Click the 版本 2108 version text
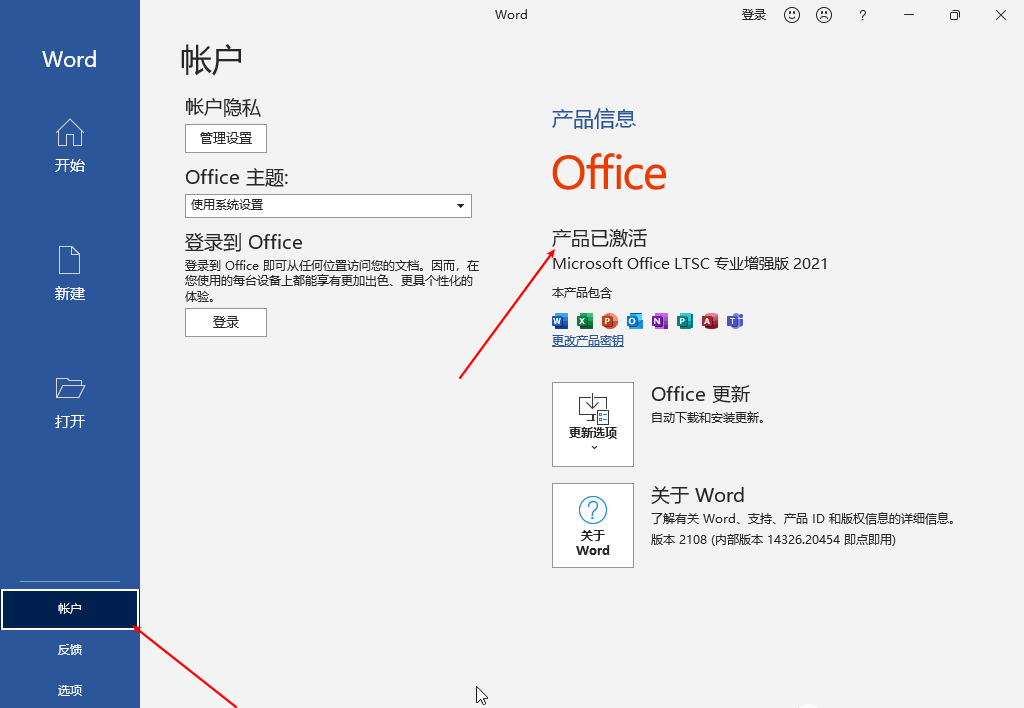 tap(773, 539)
